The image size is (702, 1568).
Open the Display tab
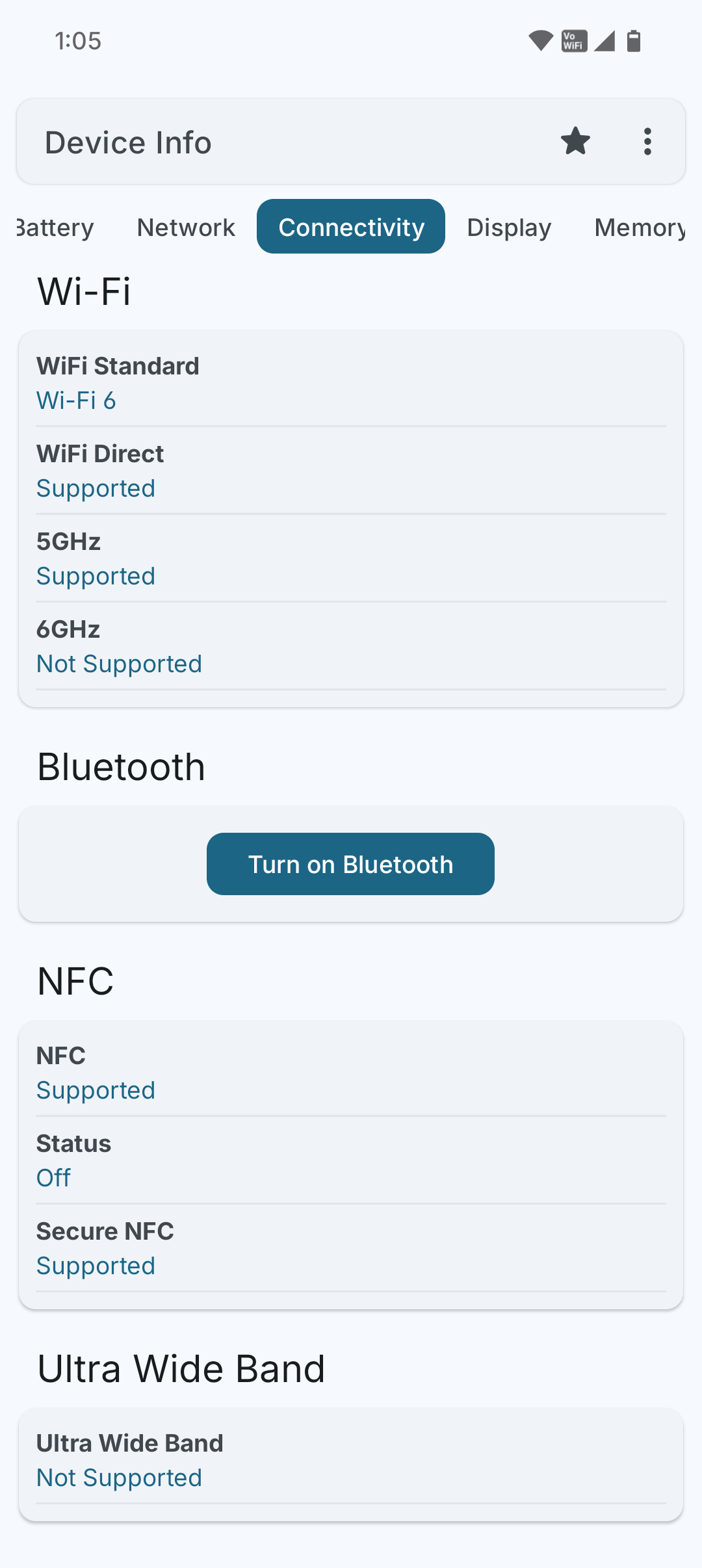[x=509, y=228]
